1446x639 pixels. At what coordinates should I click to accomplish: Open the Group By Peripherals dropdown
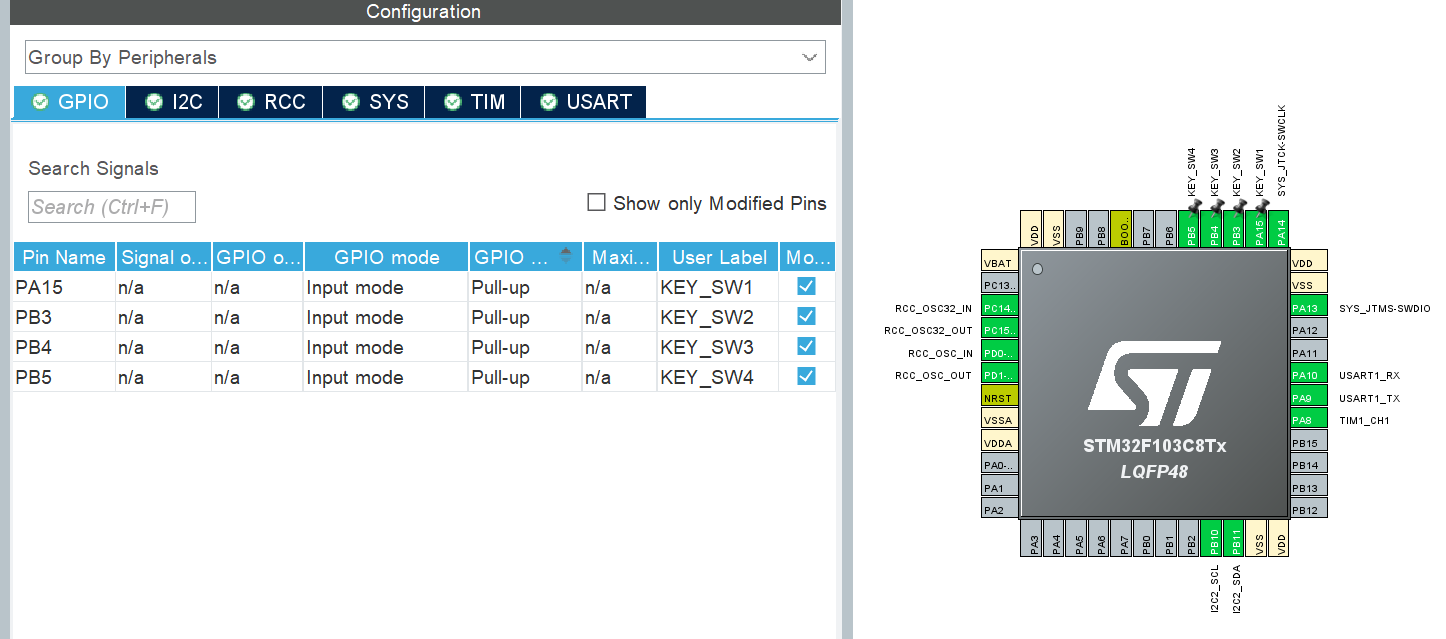[x=425, y=58]
